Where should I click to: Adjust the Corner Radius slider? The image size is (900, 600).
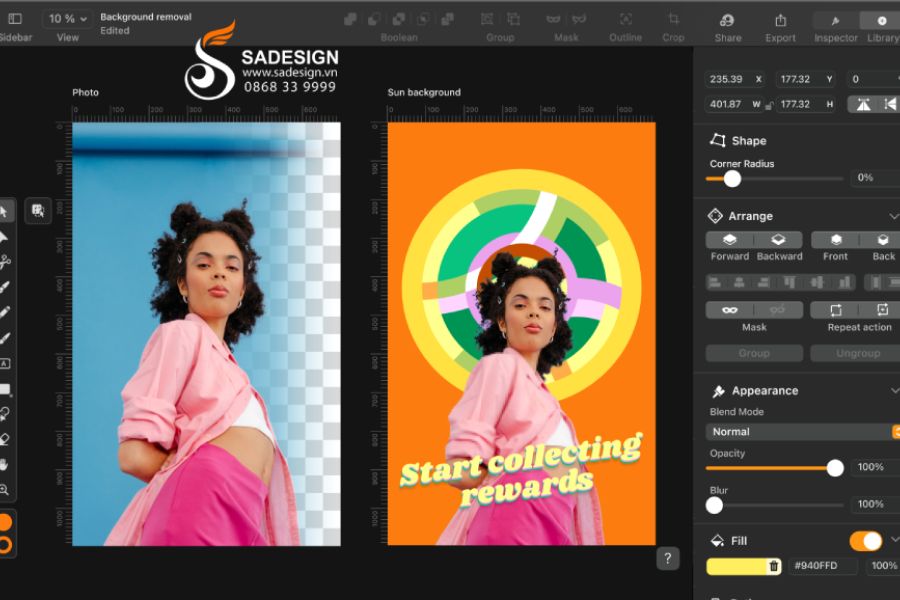732,179
